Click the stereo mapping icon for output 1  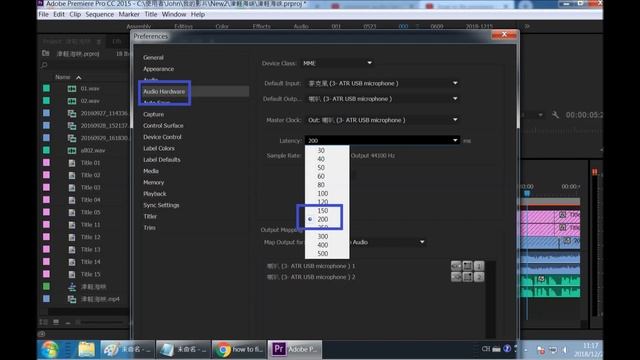(x=467, y=266)
